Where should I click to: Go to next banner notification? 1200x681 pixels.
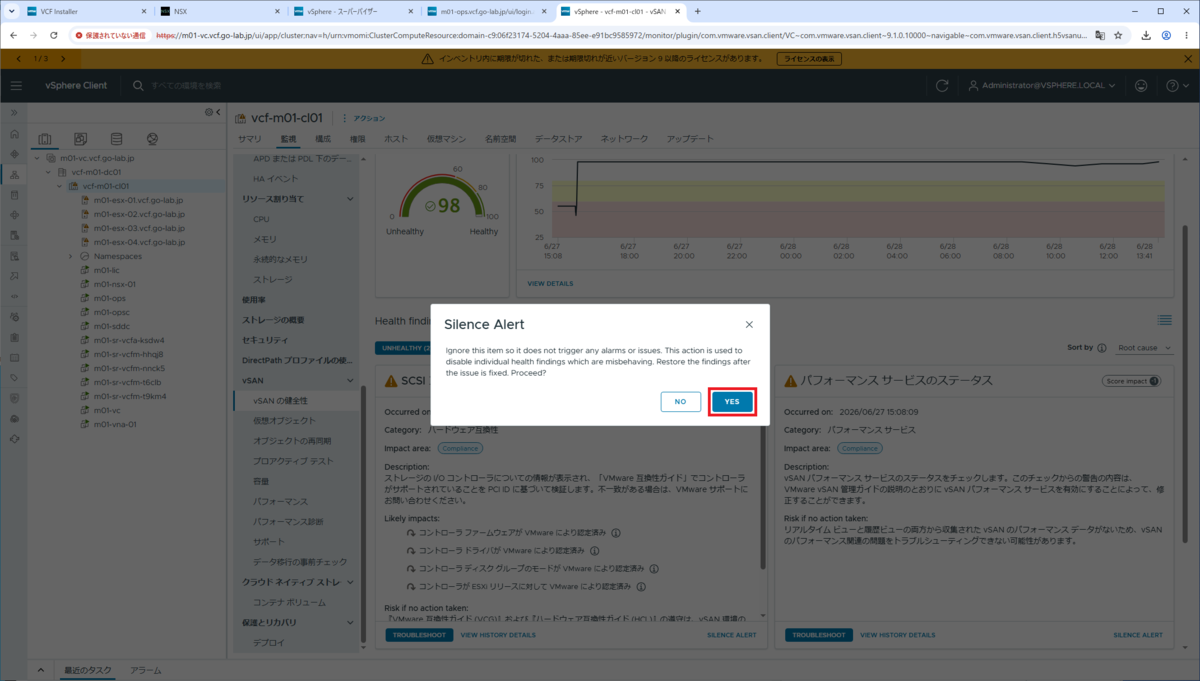[65, 59]
